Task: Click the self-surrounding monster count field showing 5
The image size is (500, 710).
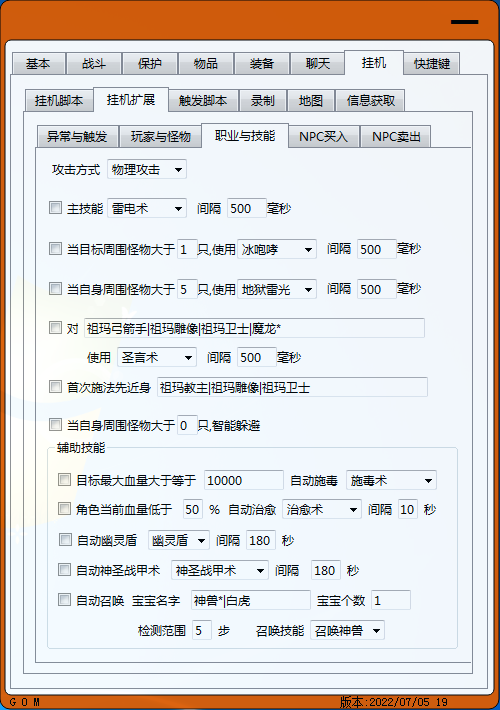Action: (x=187, y=289)
